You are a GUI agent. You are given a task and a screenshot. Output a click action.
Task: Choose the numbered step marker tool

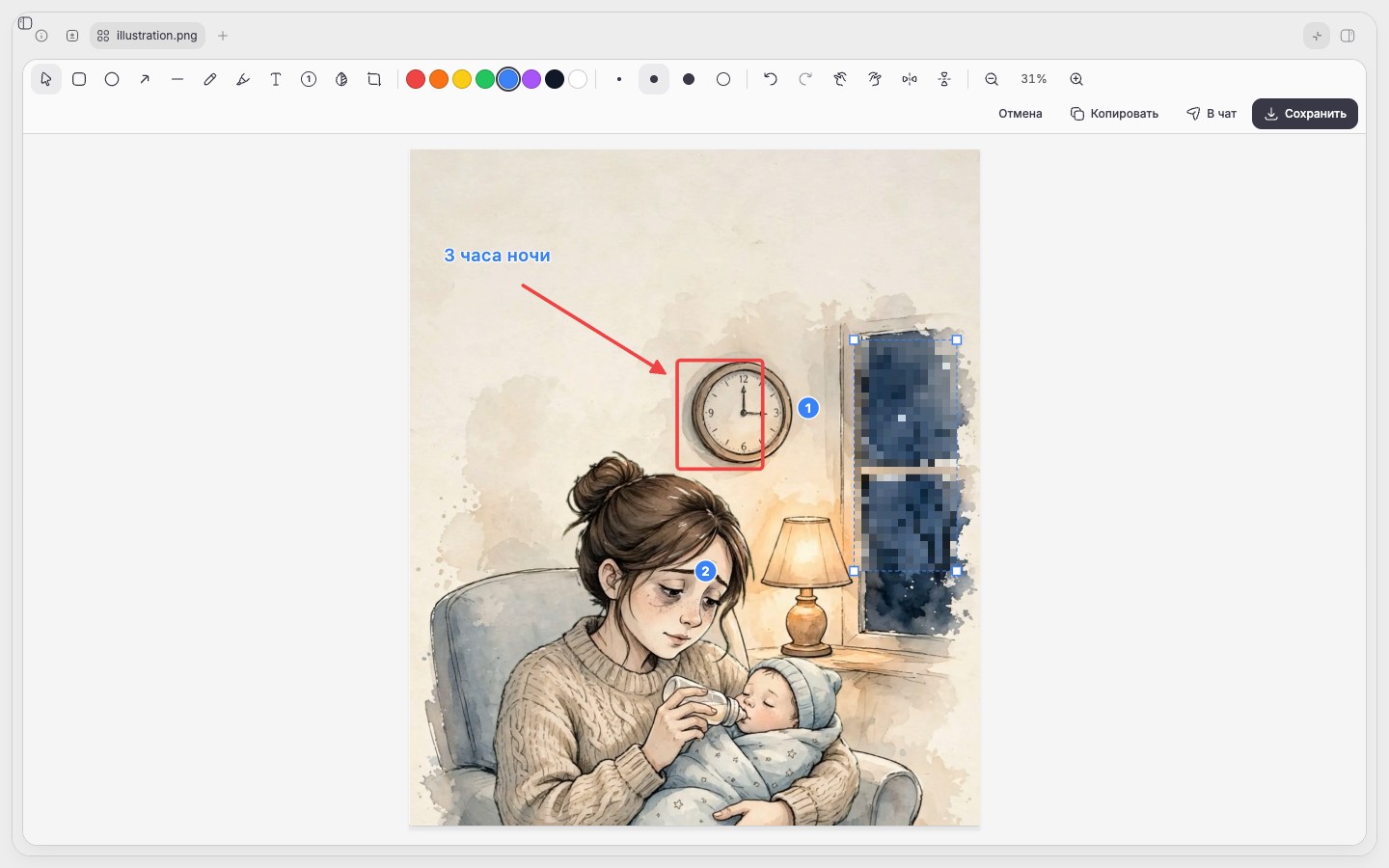click(309, 79)
